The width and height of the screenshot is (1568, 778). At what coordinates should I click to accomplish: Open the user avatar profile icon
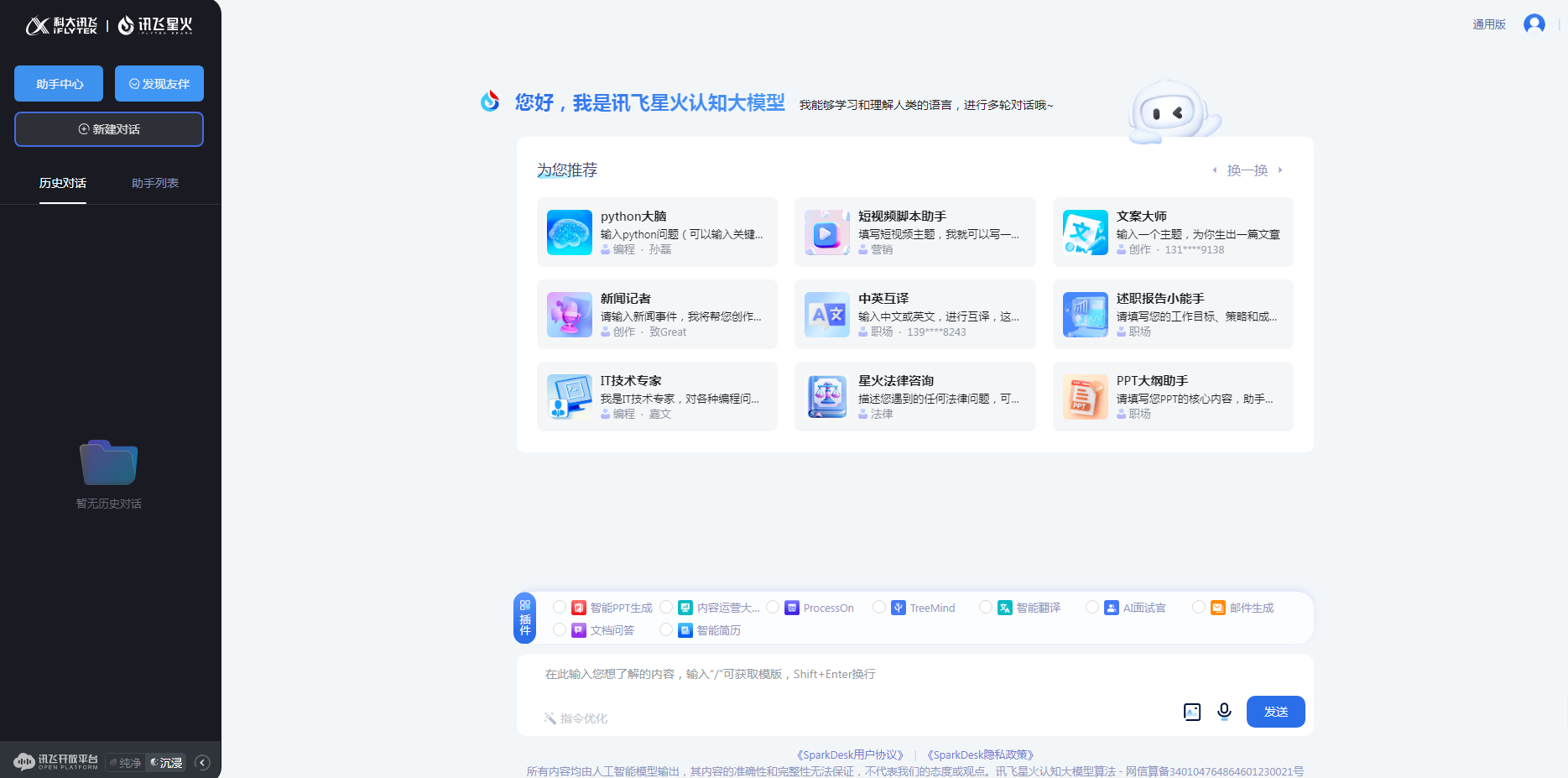(x=1534, y=23)
